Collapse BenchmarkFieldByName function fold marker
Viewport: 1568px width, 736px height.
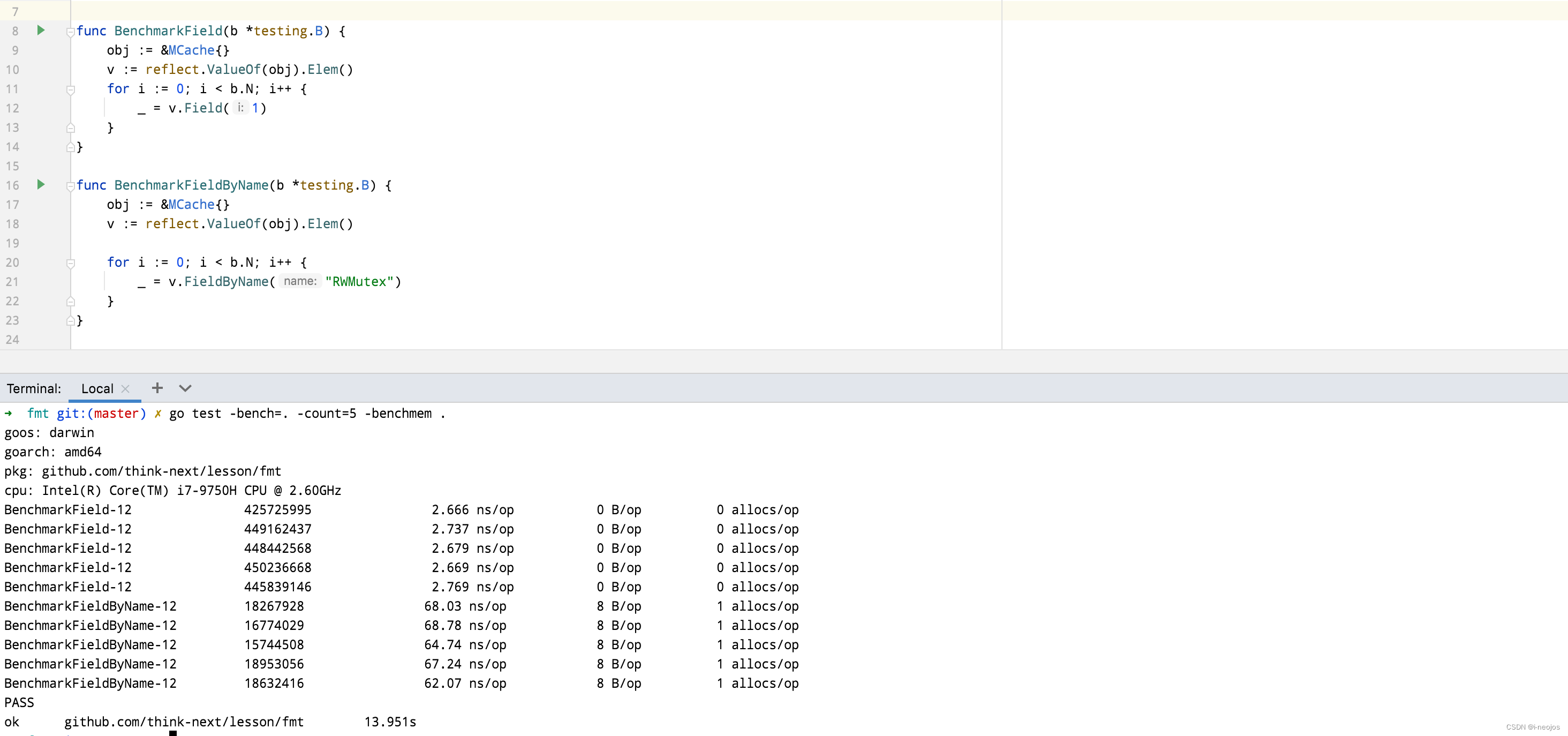[x=71, y=186]
